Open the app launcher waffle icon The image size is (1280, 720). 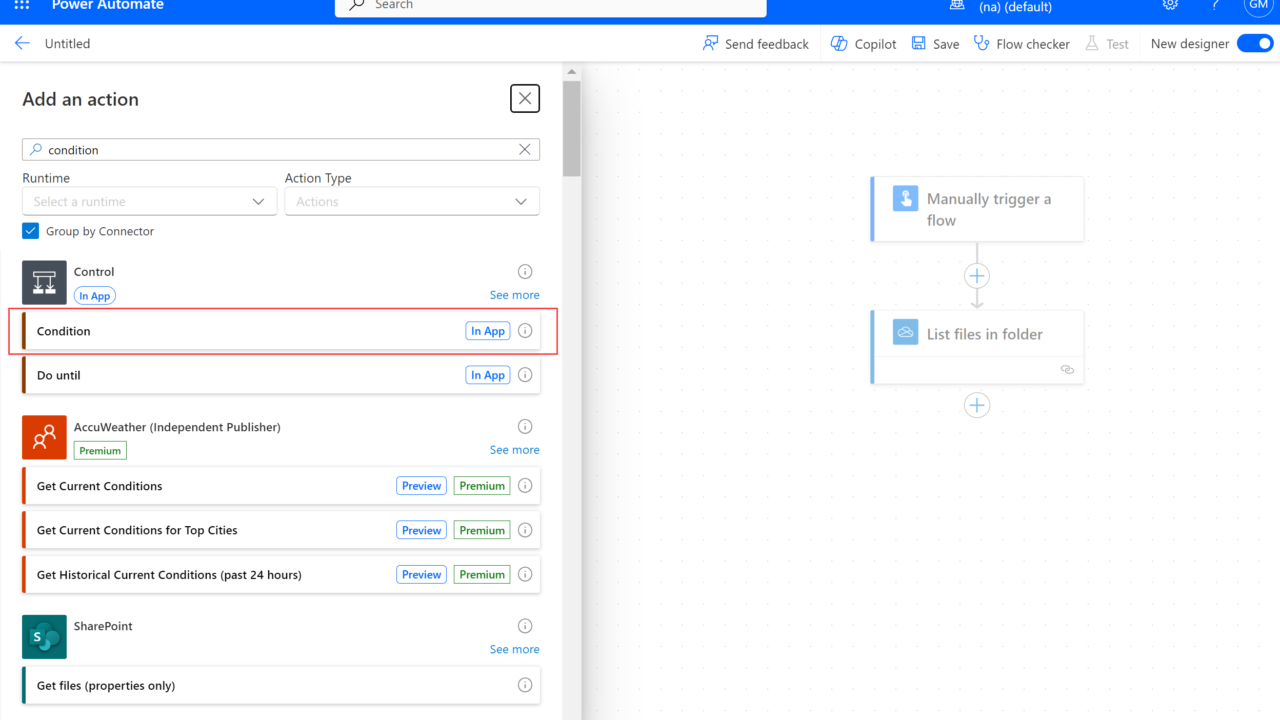pyautogui.click(x=22, y=5)
